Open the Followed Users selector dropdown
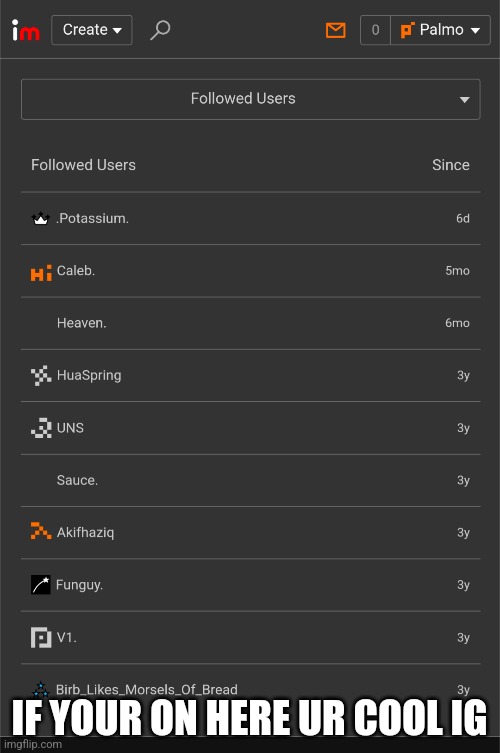The width and height of the screenshot is (500, 753). tap(250, 99)
